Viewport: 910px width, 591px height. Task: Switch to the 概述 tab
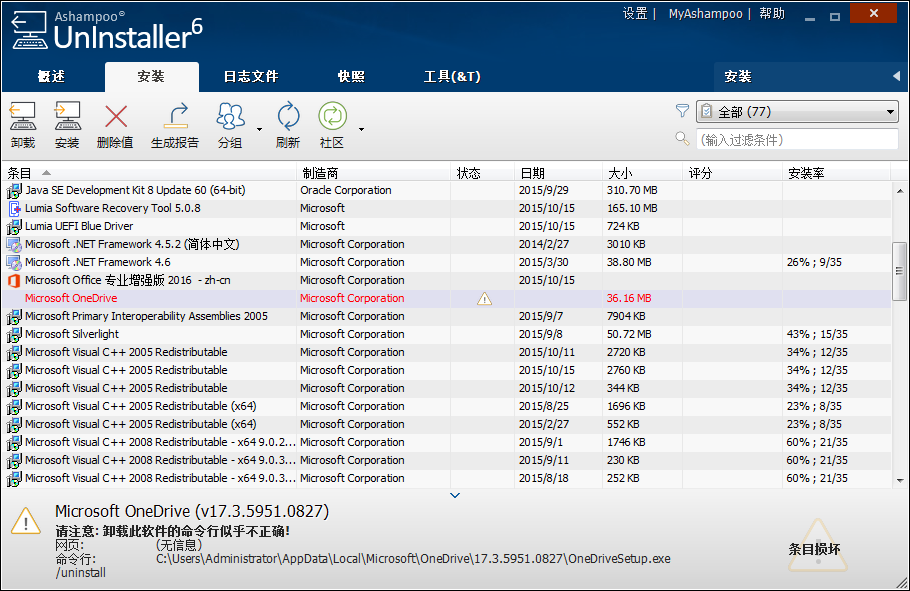[51, 77]
